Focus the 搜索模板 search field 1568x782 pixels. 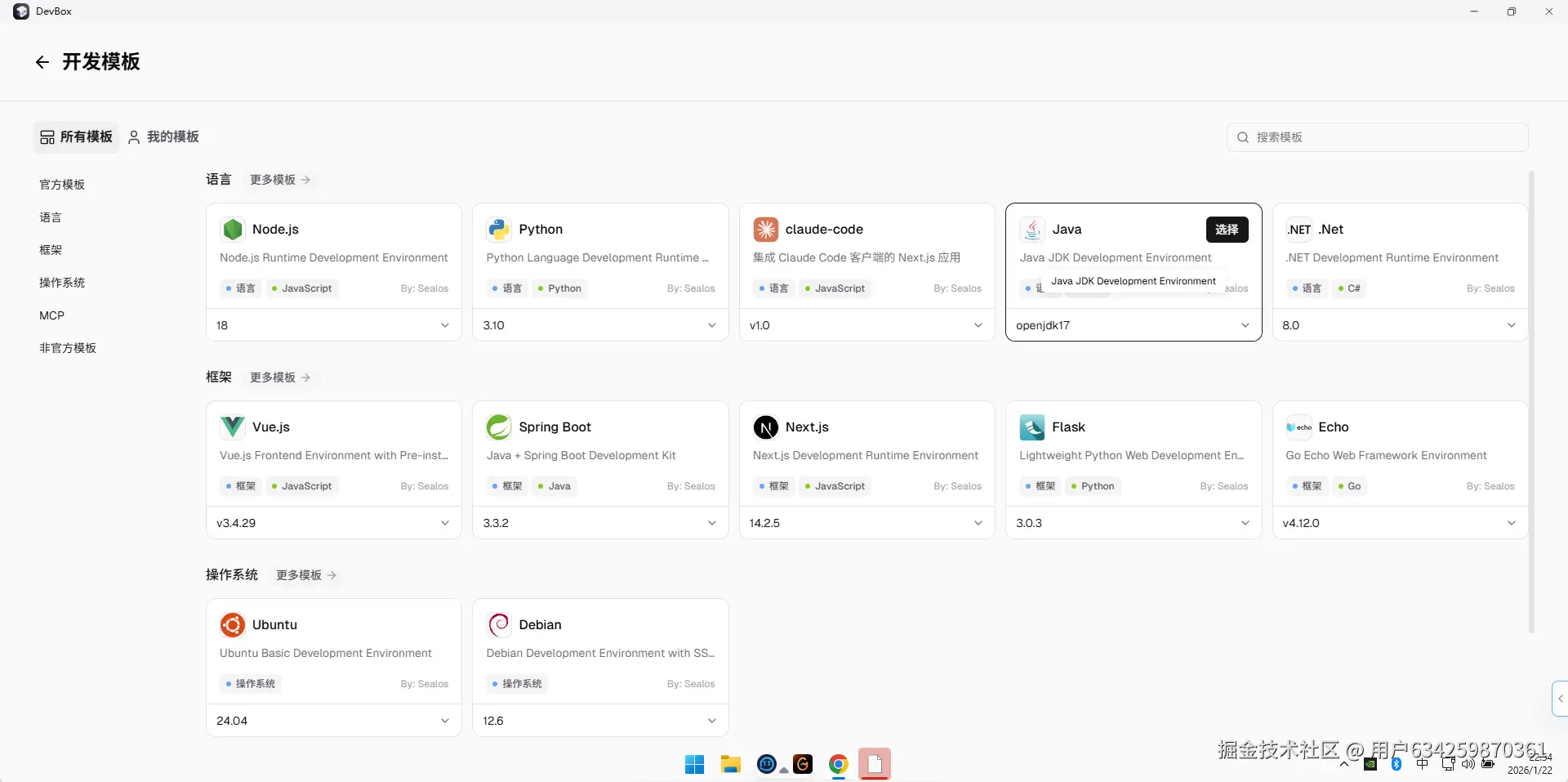1378,137
